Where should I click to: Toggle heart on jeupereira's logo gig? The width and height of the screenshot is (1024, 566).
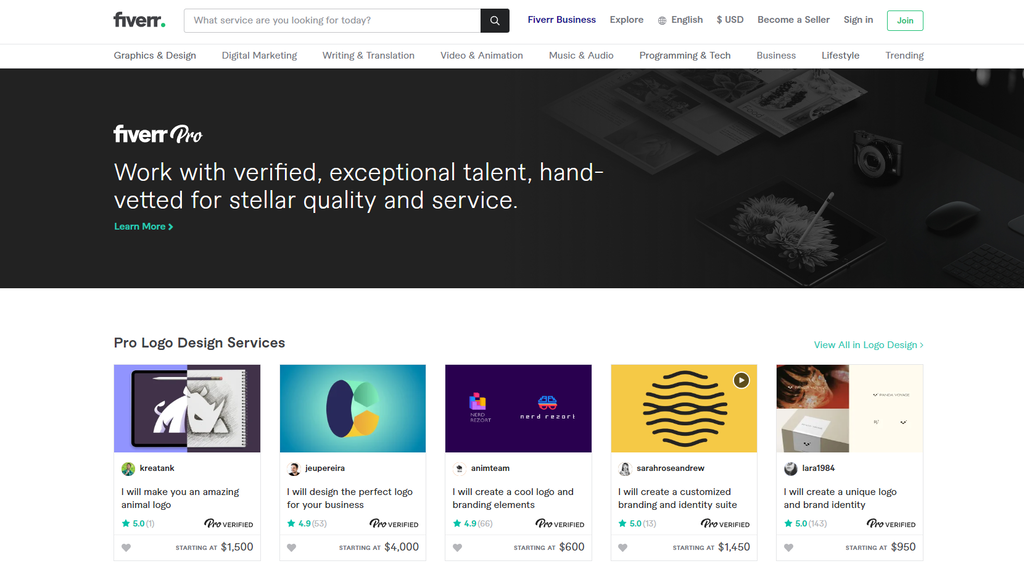pyautogui.click(x=292, y=548)
